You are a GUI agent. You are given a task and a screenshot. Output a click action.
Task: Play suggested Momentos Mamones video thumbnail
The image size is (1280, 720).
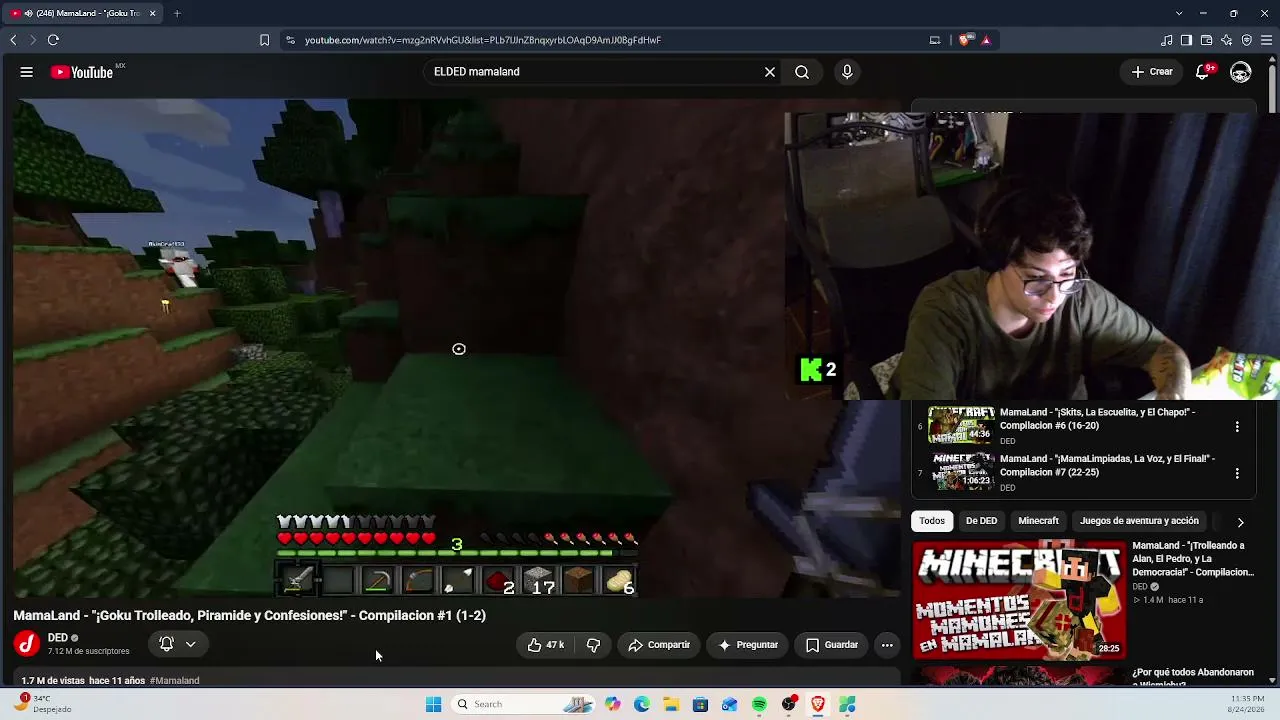(1019, 600)
